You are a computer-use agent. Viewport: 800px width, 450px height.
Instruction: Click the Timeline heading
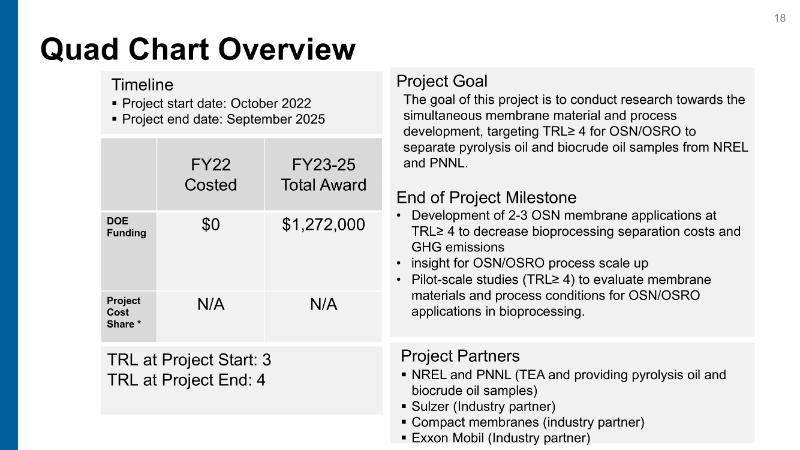tap(142, 85)
